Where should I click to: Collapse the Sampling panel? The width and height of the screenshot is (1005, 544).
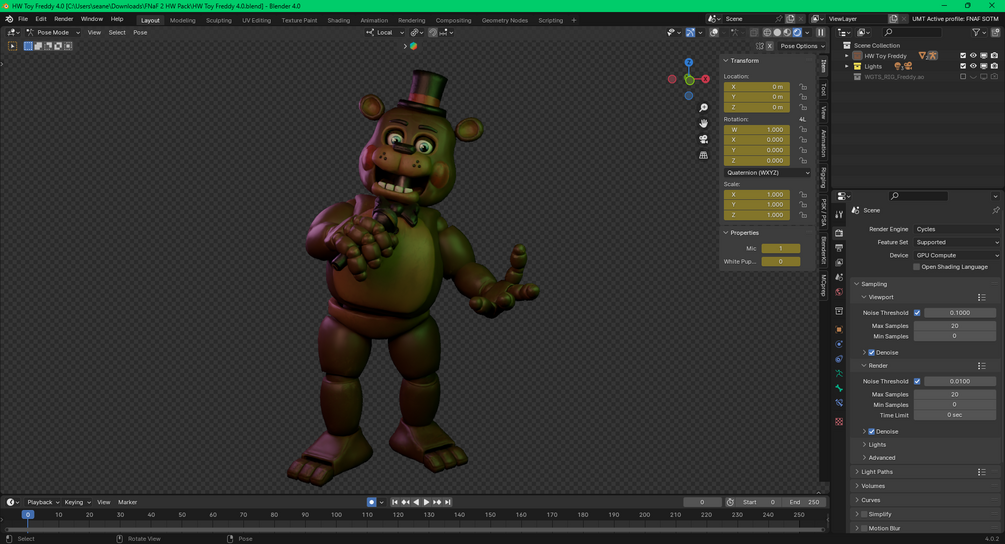tap(857, 284)
